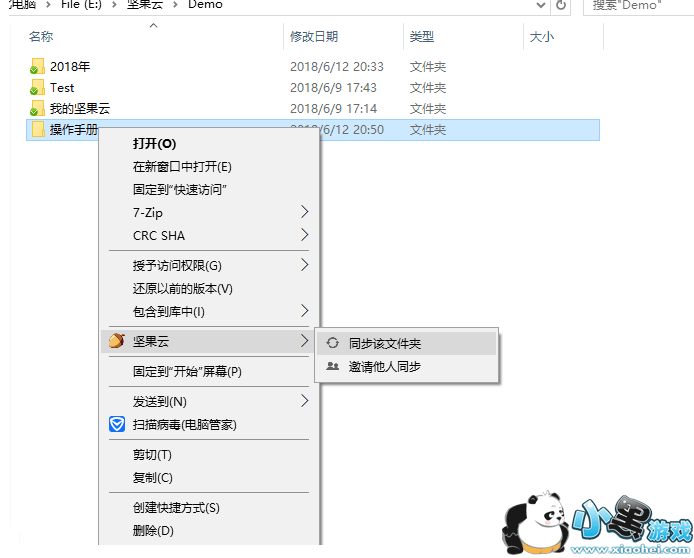
Task: Click the 2018年 folder icon
Action: coord(37,66)
